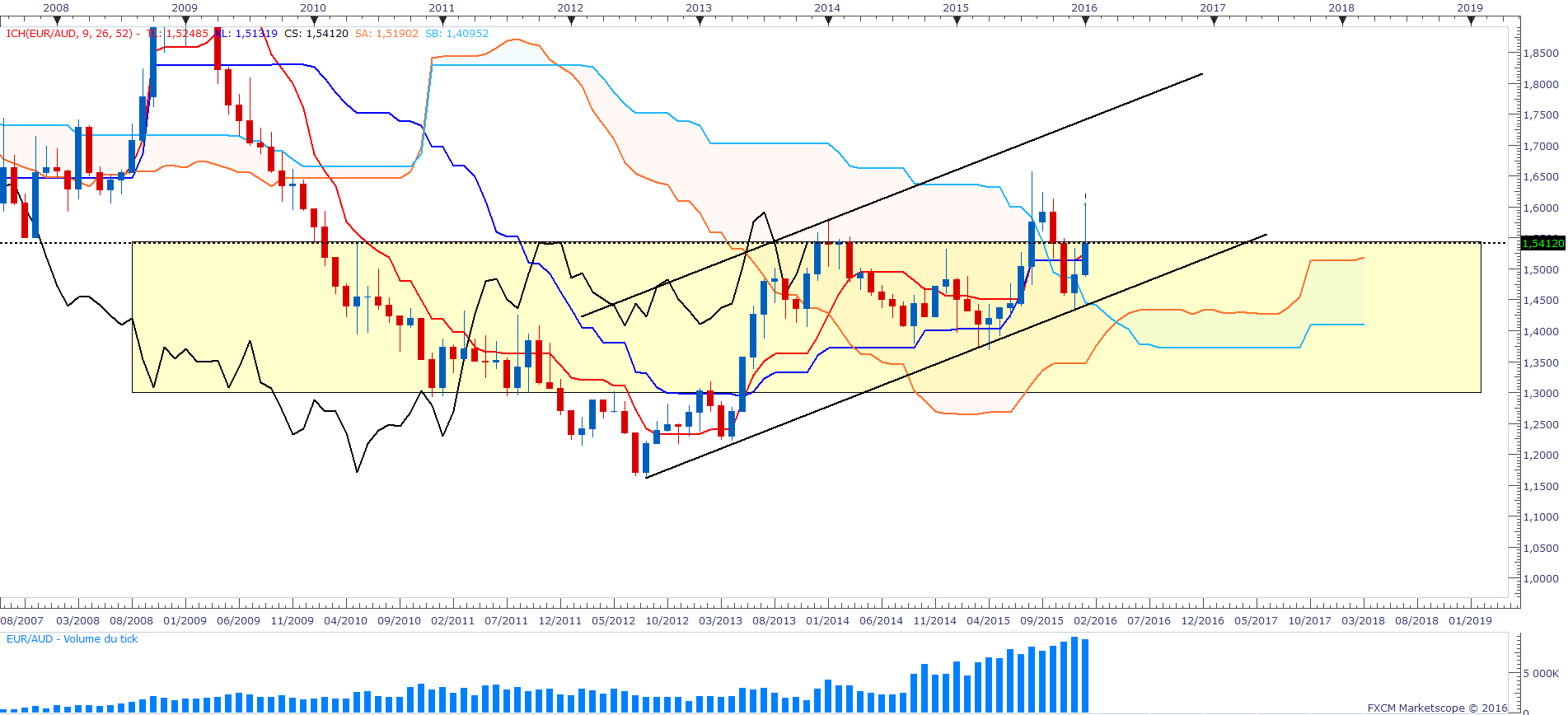Click the 1,3000 price axis level
The width and height of the screenshot is (1568, 715).
click(x=1540, y=393)
